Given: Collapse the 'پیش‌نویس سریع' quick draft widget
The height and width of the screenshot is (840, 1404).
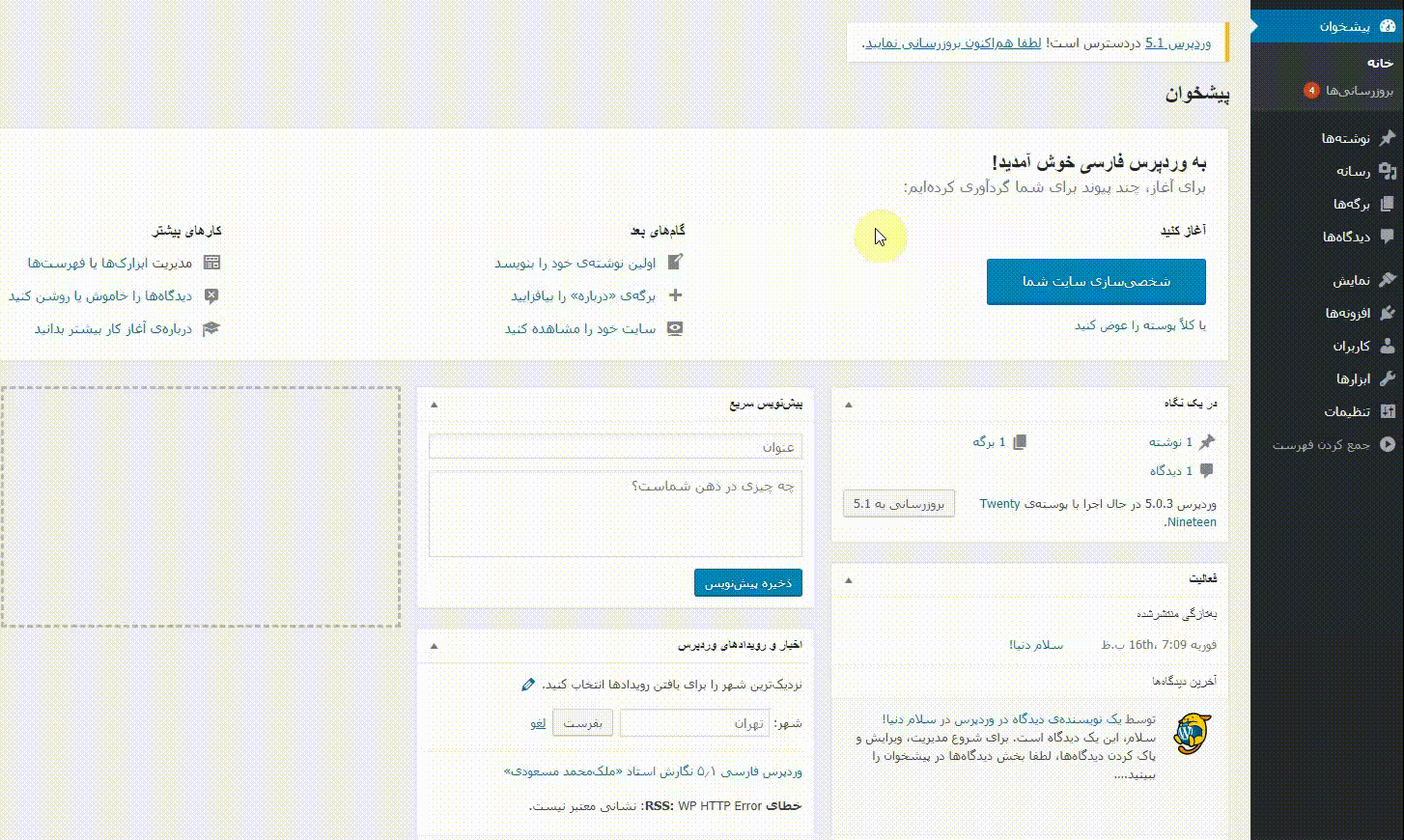Looking at the screenshot, I should point(434,405).
